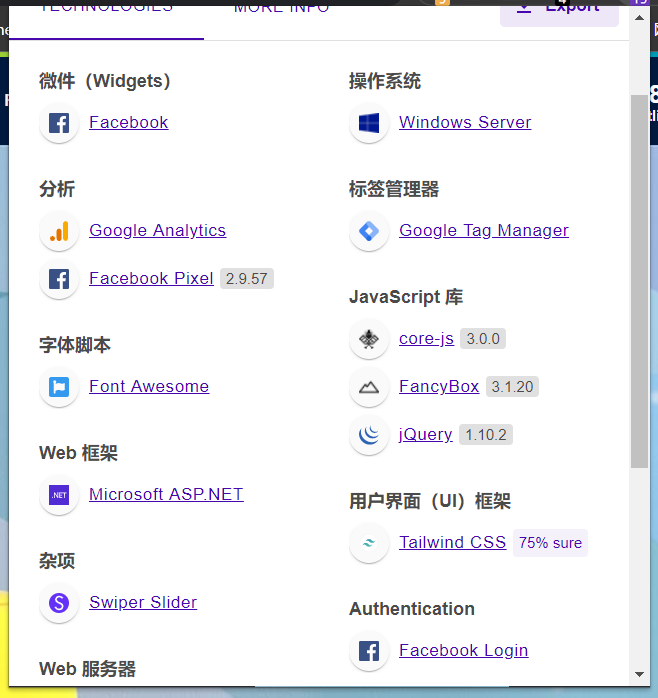Click the FancyBox version 3.1.20 badge
Screen dimensions: 658x698
click(512, 387)
